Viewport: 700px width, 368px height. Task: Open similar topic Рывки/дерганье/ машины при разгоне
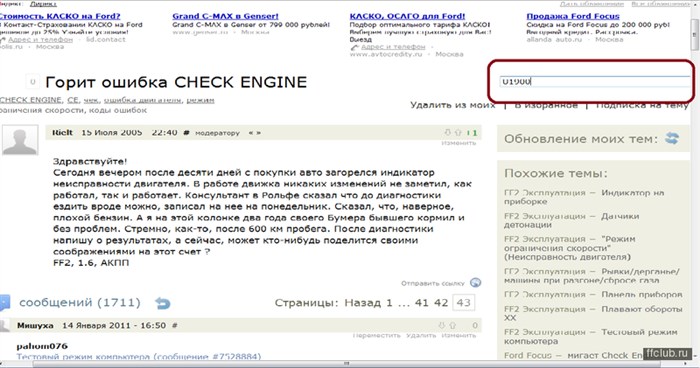pyautogui.click(x=592, y=276)
